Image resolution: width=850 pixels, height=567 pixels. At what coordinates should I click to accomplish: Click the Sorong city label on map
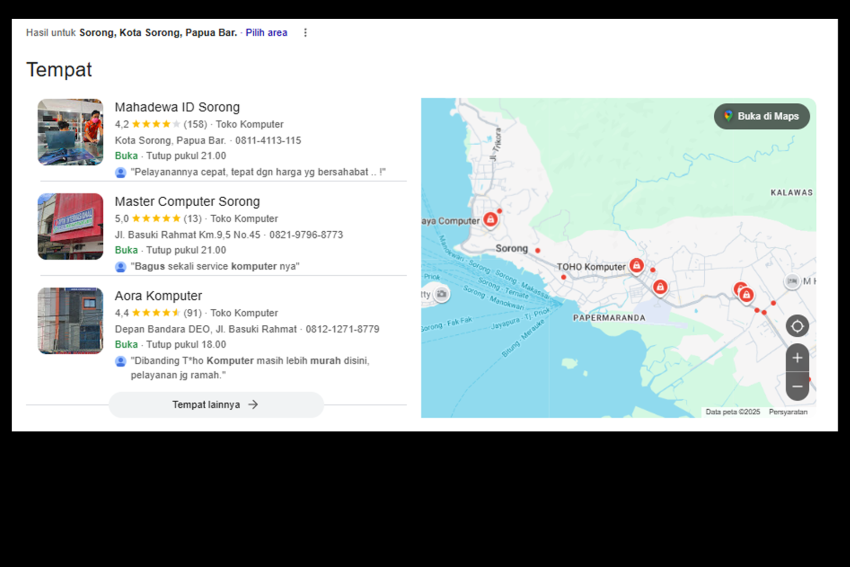pos(511,248)
